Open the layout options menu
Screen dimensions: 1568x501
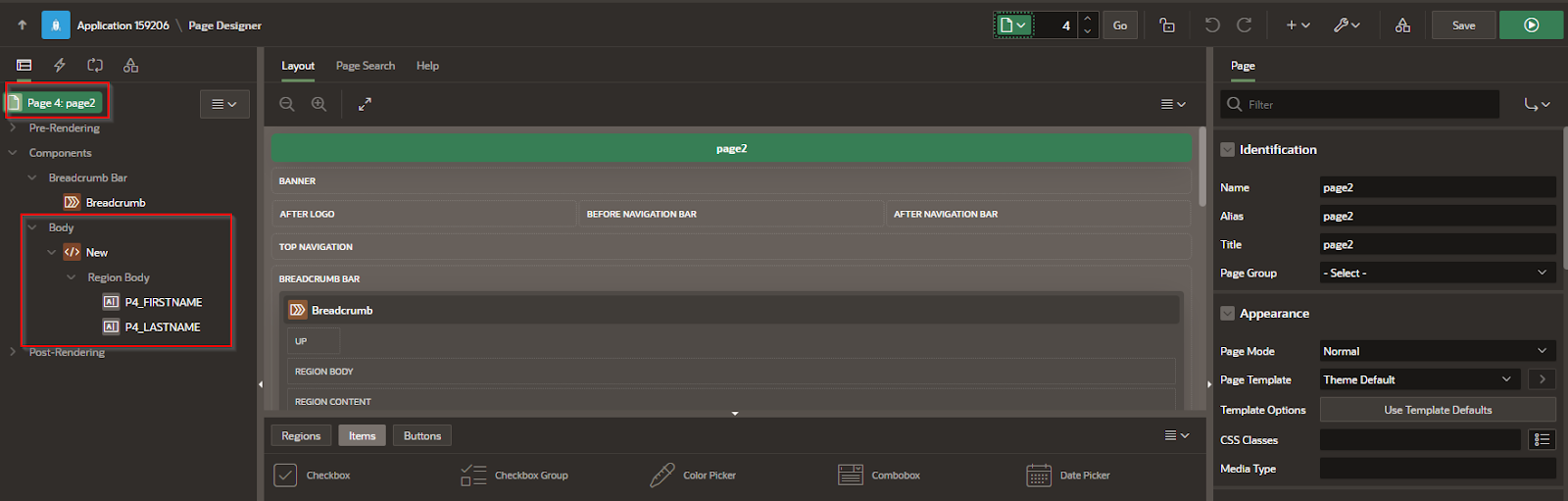tap(1173, 104)
